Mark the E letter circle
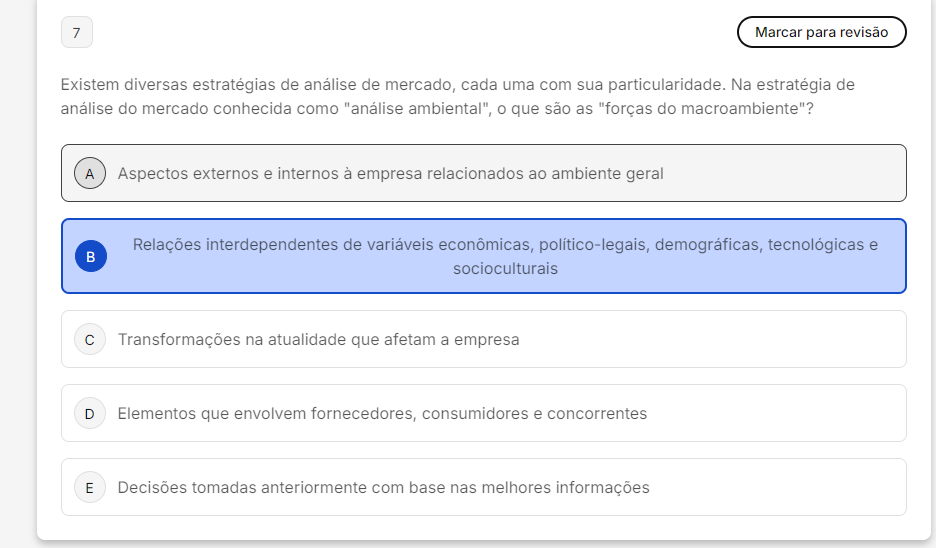This screenshot has width=936, height=548. (x=90, y=488)
